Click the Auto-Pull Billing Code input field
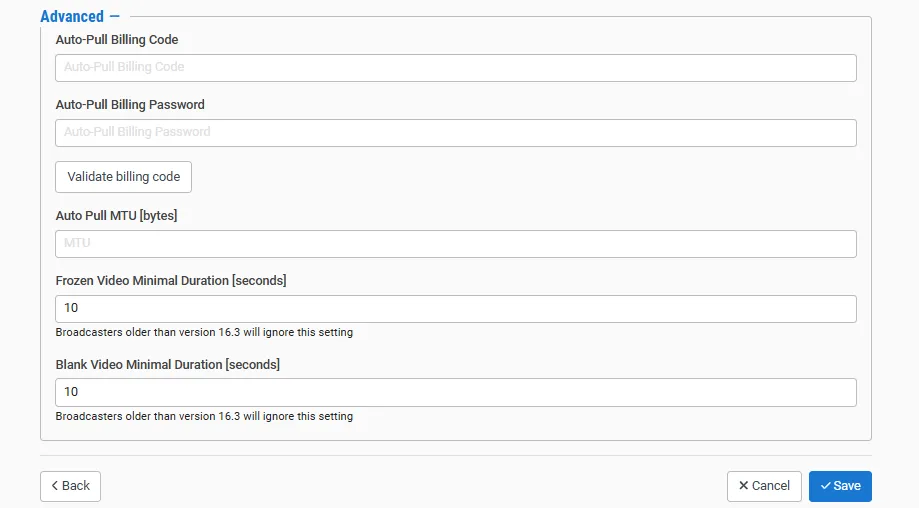Image resolution: width=919 pixels, height=508 pixels. coord(456,67)
